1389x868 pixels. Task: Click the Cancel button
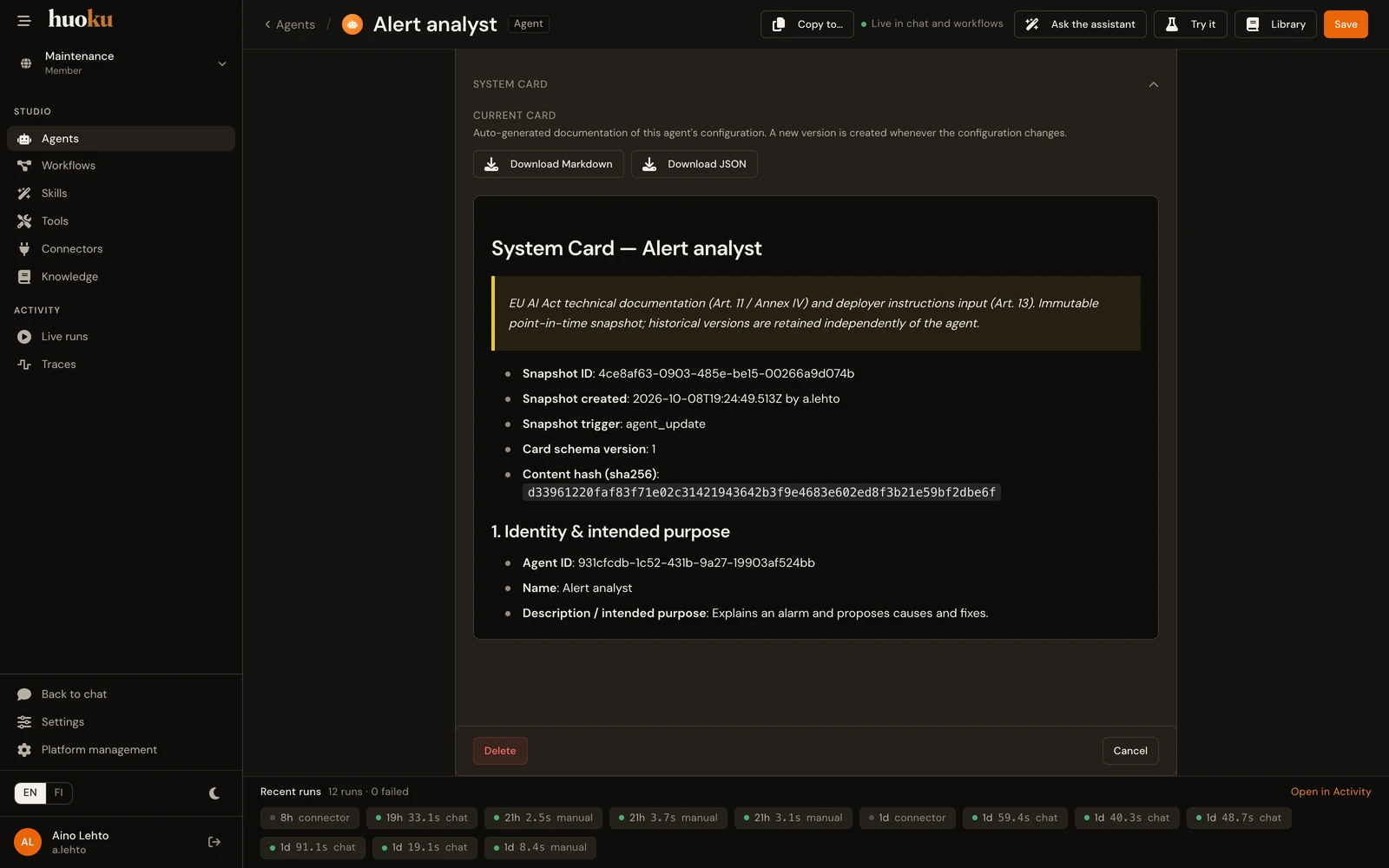click(x=1130, y=751)
